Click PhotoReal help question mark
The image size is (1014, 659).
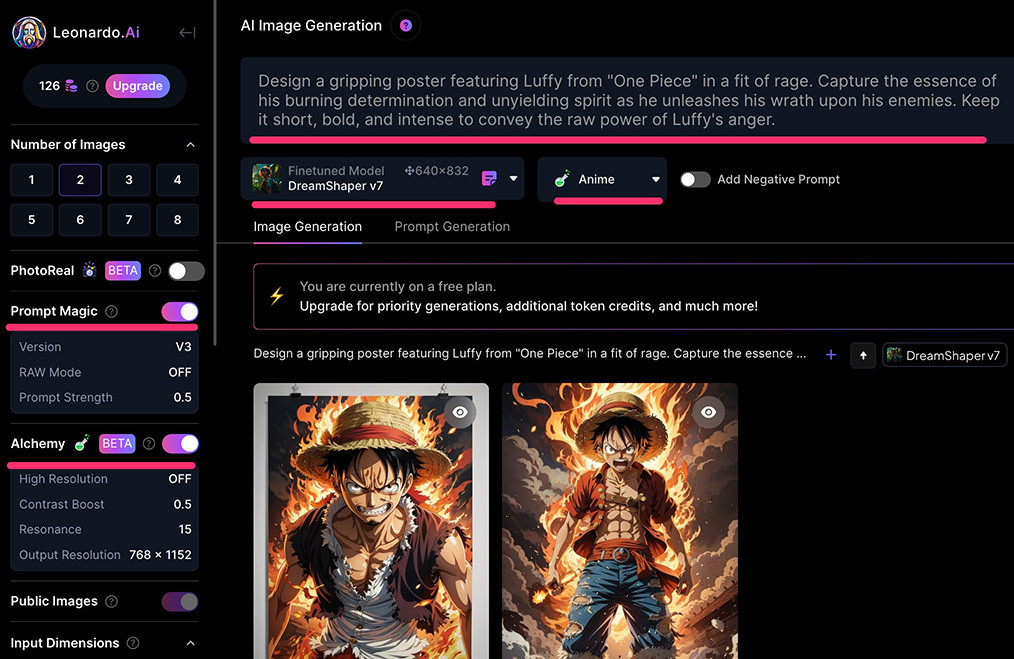[155, 271]
